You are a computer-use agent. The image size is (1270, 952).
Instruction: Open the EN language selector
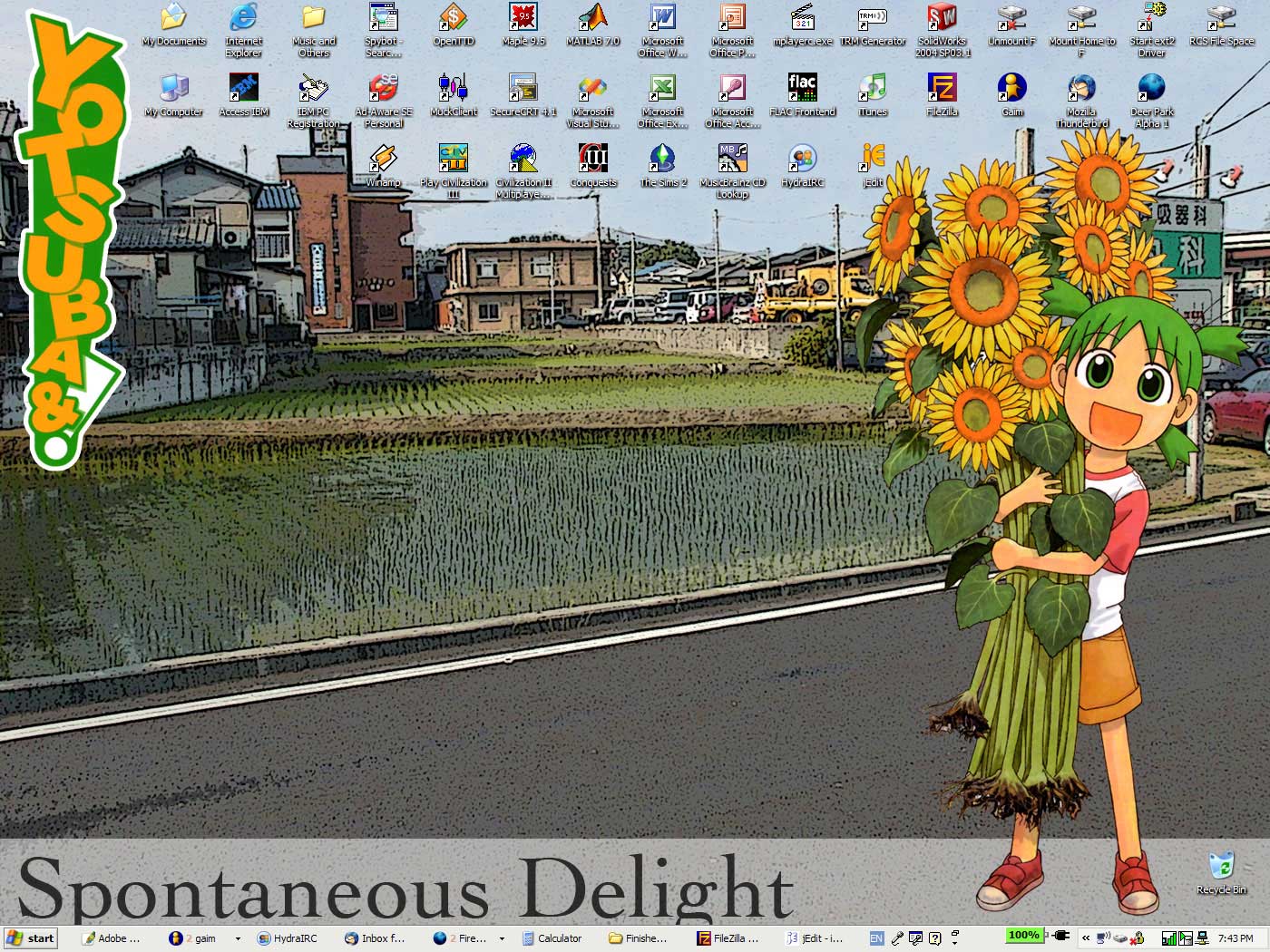click(x=876, y=938)
